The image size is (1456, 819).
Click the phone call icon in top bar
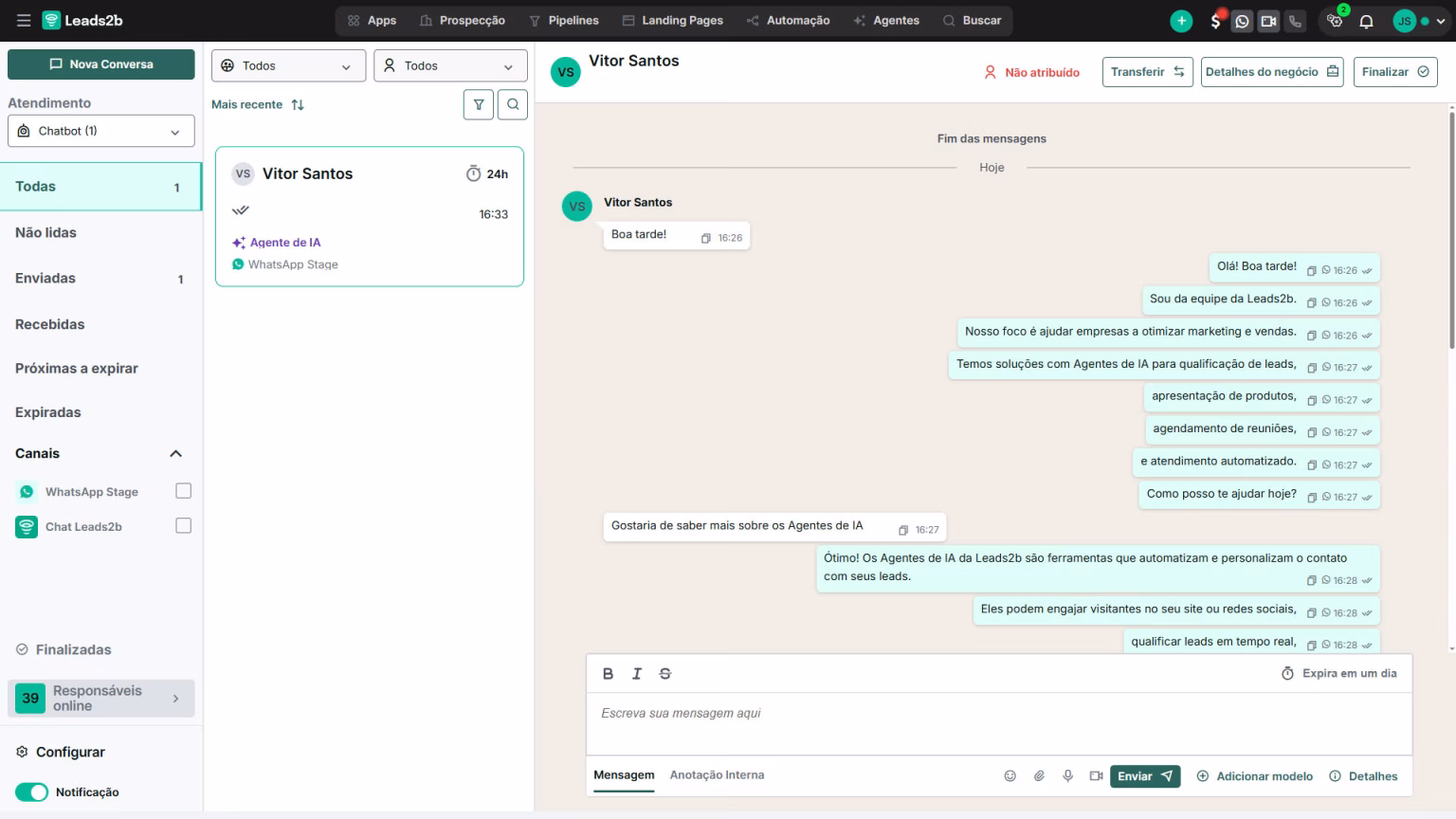pyautogui.click(x=1295, y=21)
